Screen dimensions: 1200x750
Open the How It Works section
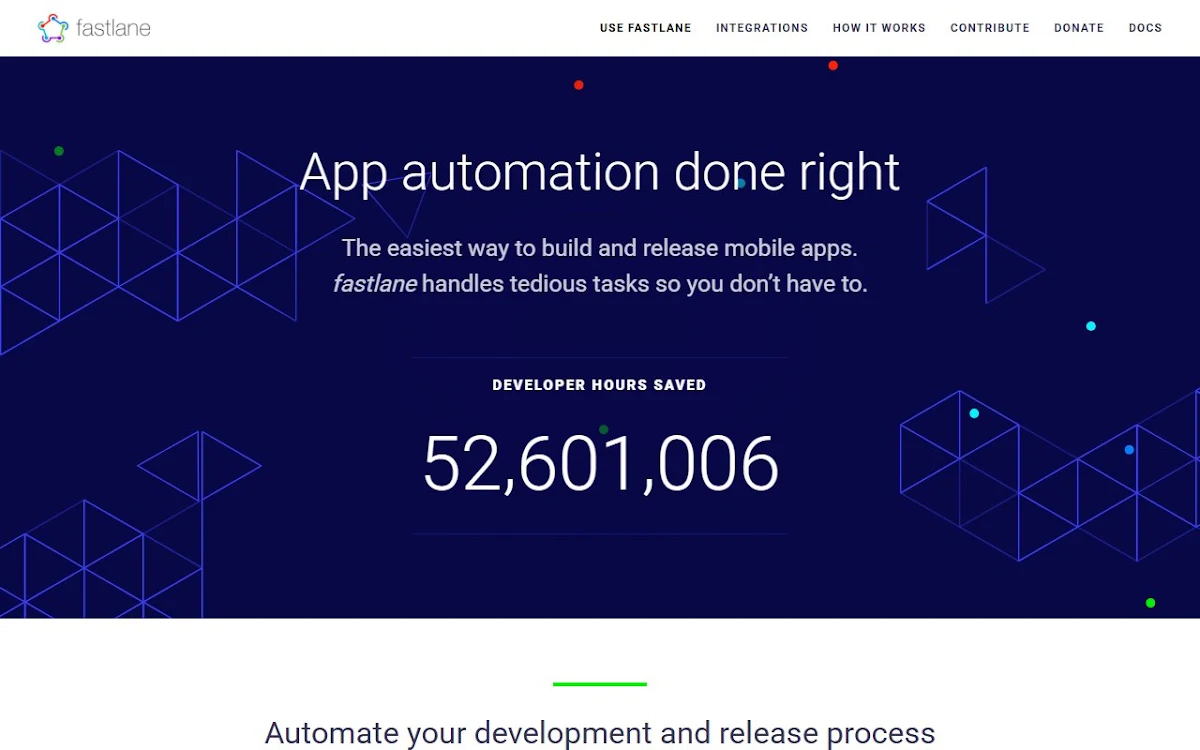click(879, 28)
